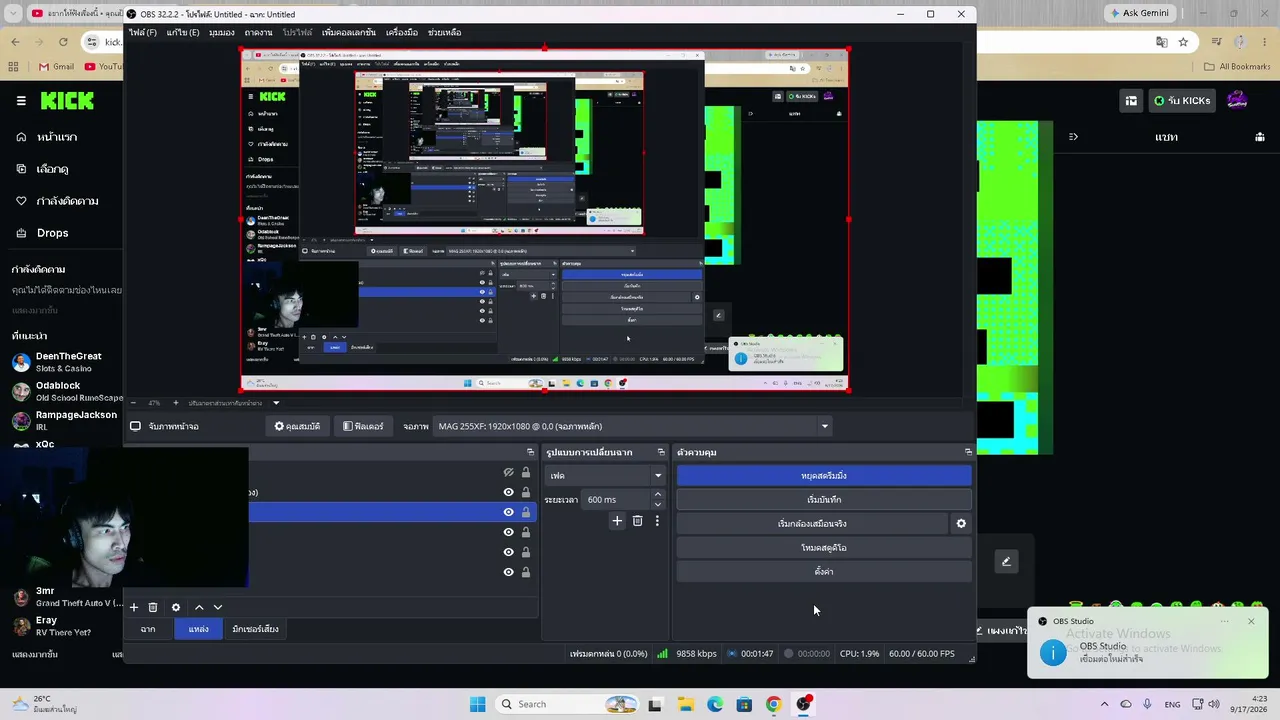1280x720 pixels.
Task: Click 9858 kbps bitrate in status bar
Action: tap(696, 654)
